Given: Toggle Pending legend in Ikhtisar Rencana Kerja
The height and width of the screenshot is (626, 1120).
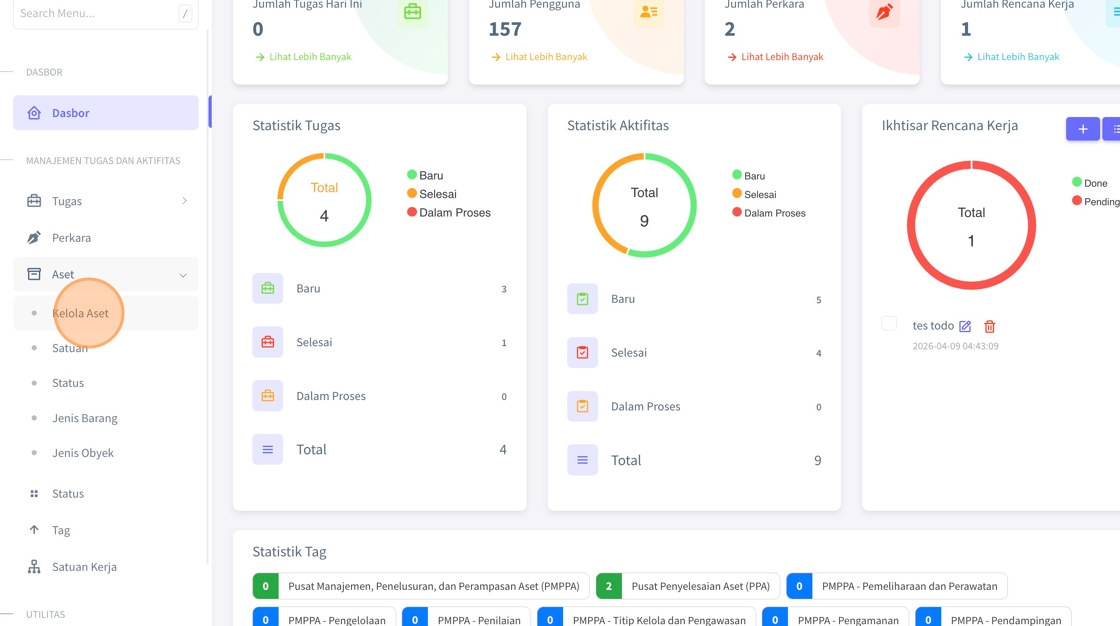Looking at the screenshot, I should [1096, 202].
